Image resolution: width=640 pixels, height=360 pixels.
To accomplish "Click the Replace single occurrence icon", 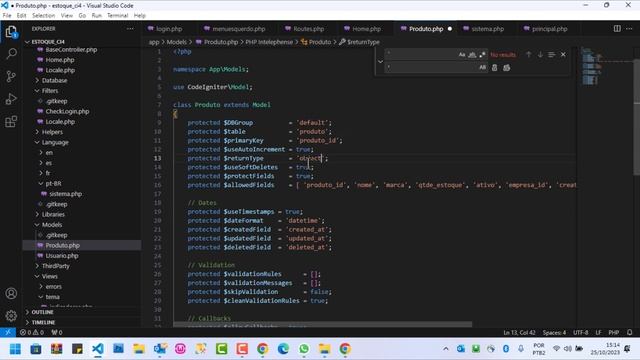I will [x=494, y=68].
